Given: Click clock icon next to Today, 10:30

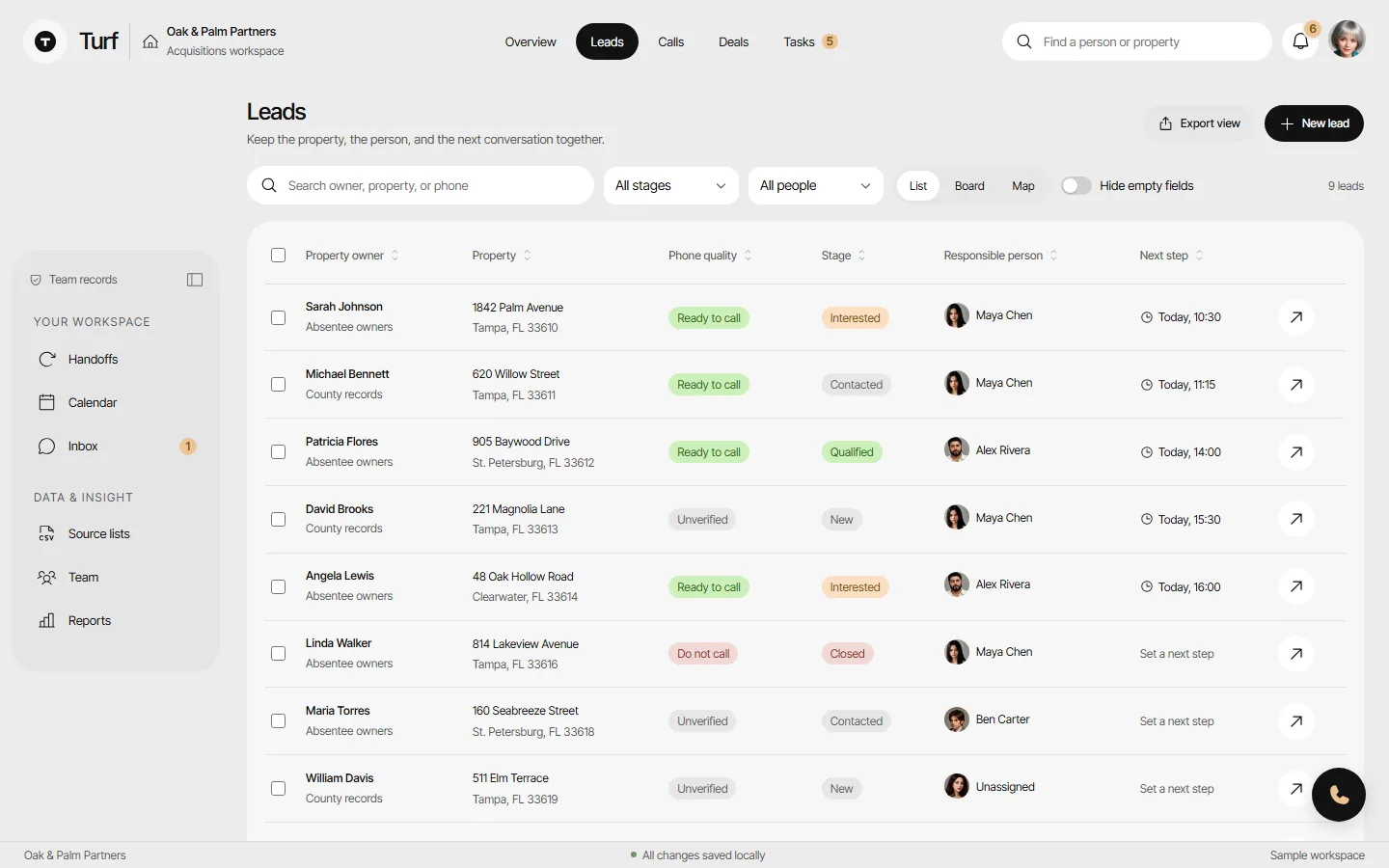Looking at the screenshot, I should coord(1147,317).
